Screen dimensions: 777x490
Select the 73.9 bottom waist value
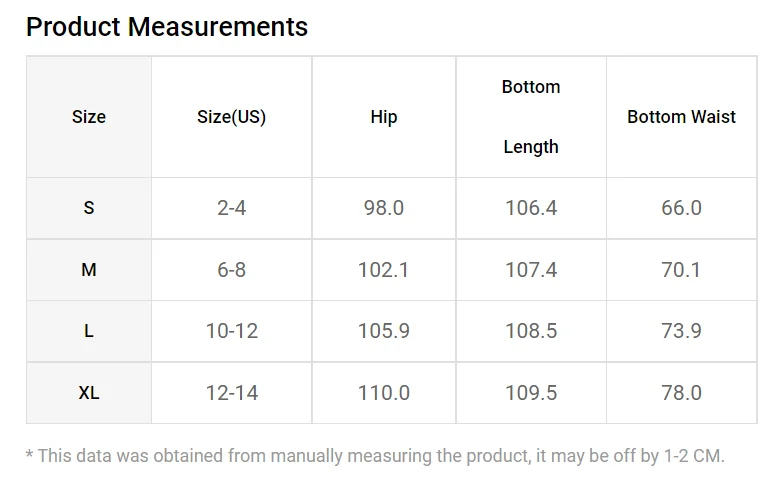pos(681,331)
